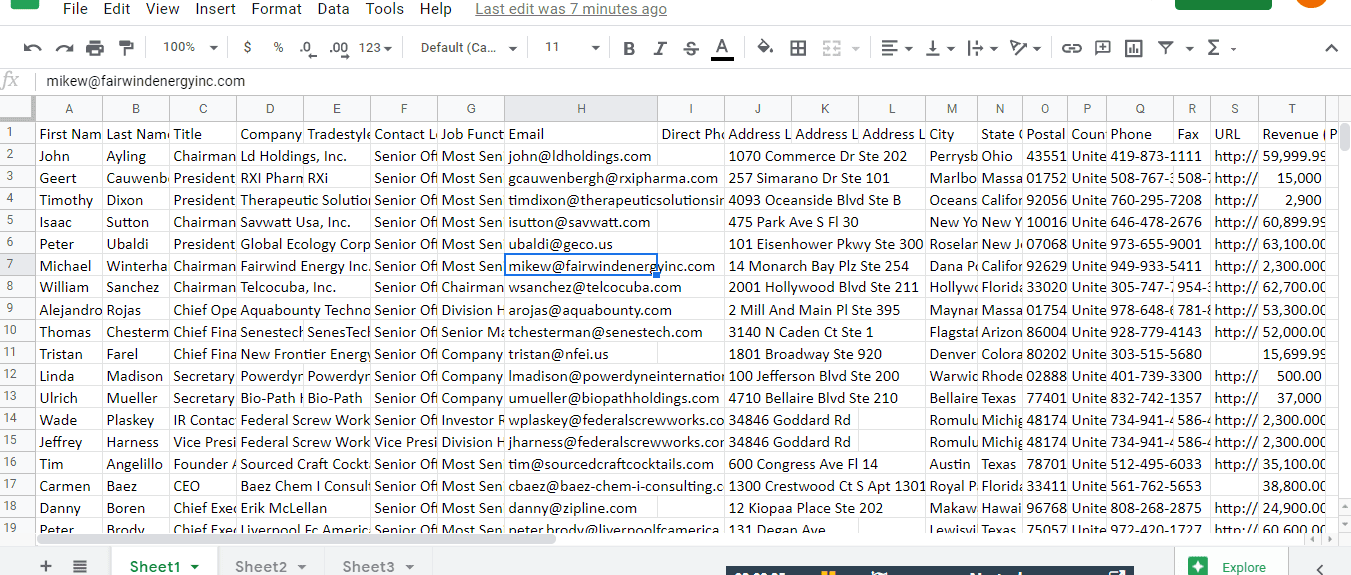Viewport: 1351px width, 575px height.
Task: Open filter views dropdown arrow
Action: (1190, 48)
